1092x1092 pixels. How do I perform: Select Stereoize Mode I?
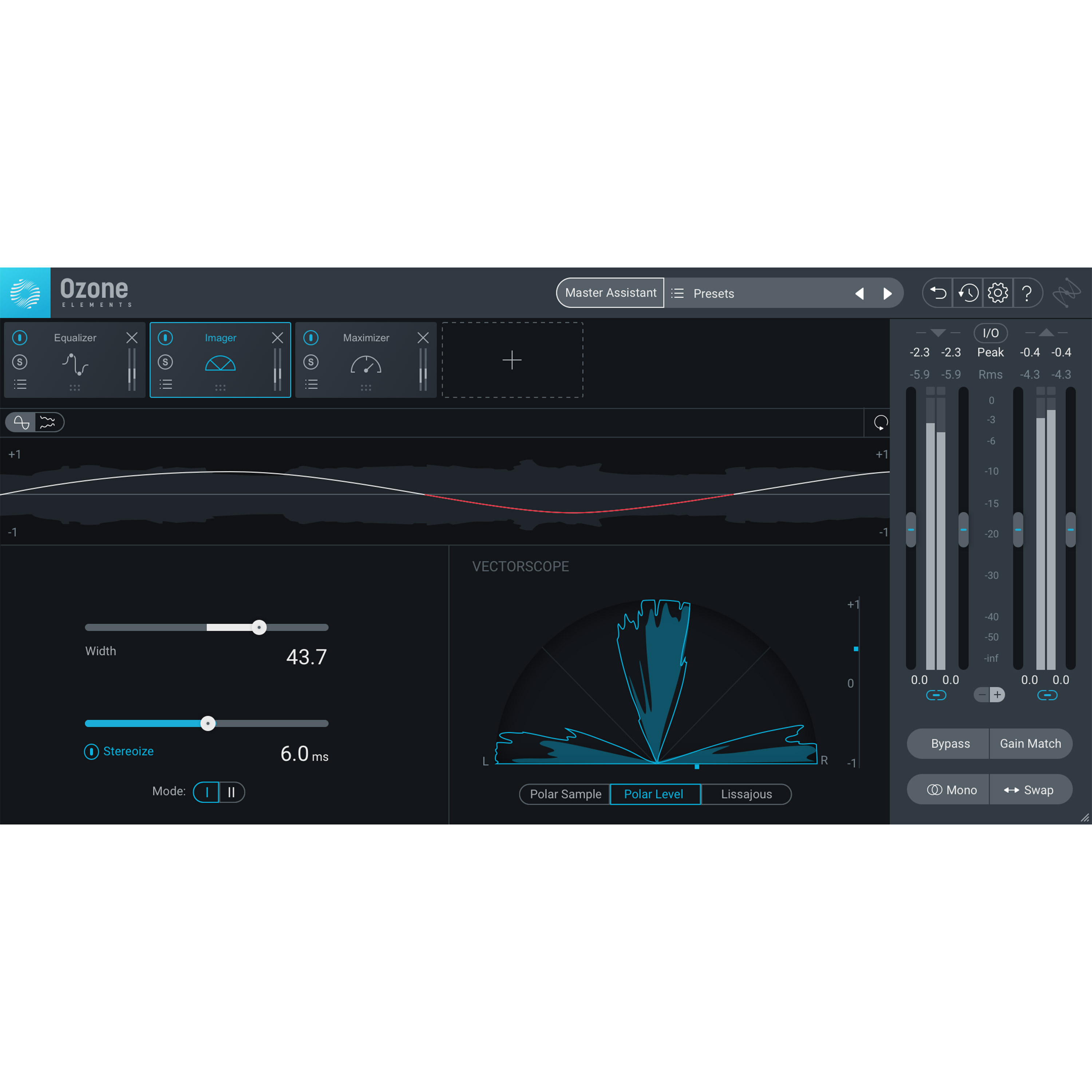pos(207,792)
